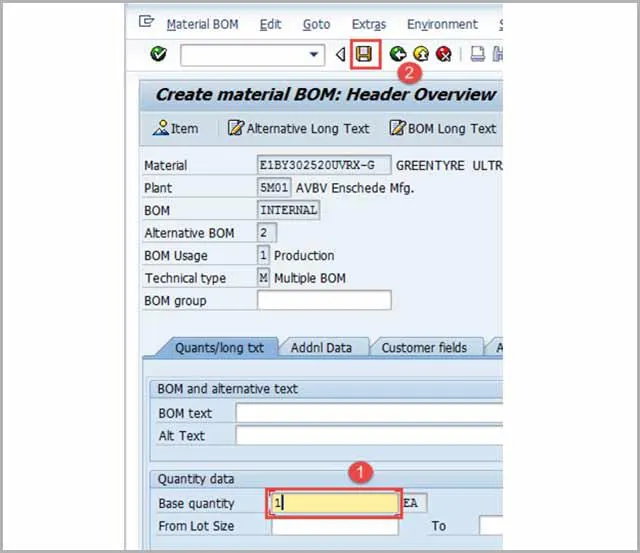640x553 pixels.
Task: Click the Multiple BOM description text
Action: click(309, 278)
